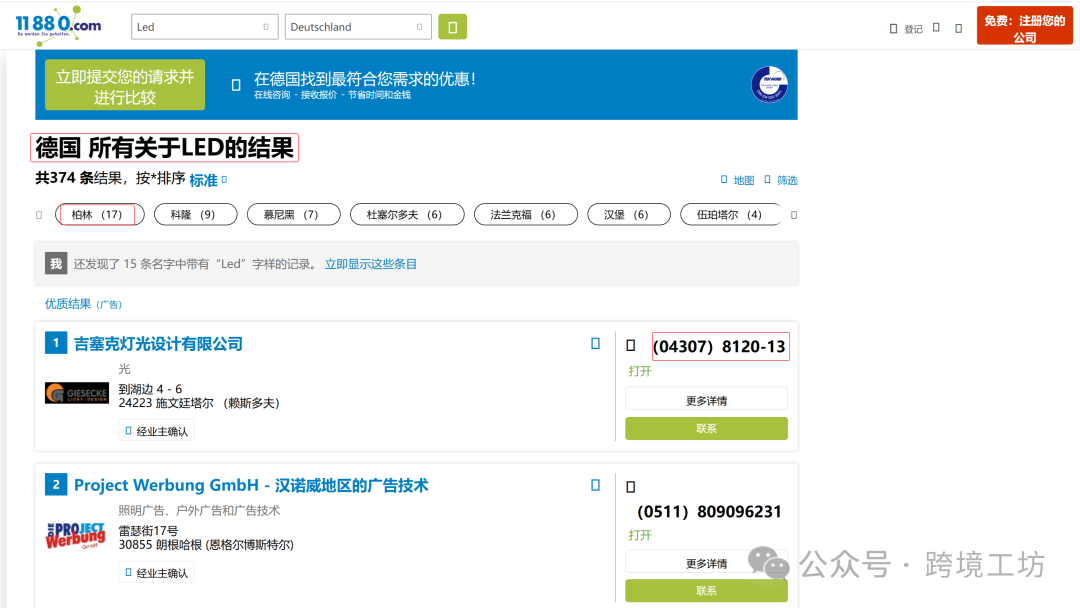The width and height of the screenshot is (1080, 608).
Task: Open the 筛选 filter icon
Action: click(x=768, y=180)
